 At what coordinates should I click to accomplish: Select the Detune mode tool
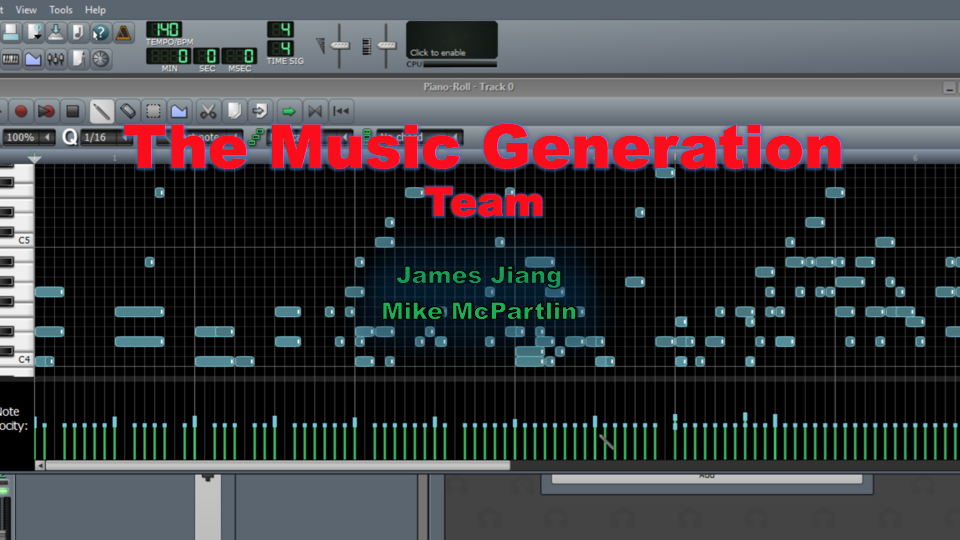[x=179, y=111]
